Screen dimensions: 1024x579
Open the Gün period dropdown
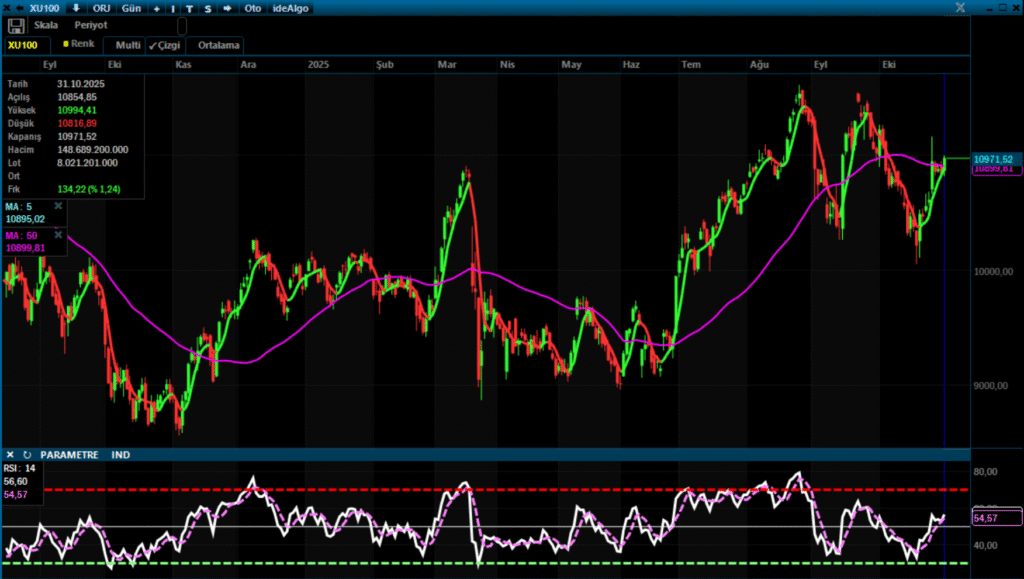coord(131,8)
